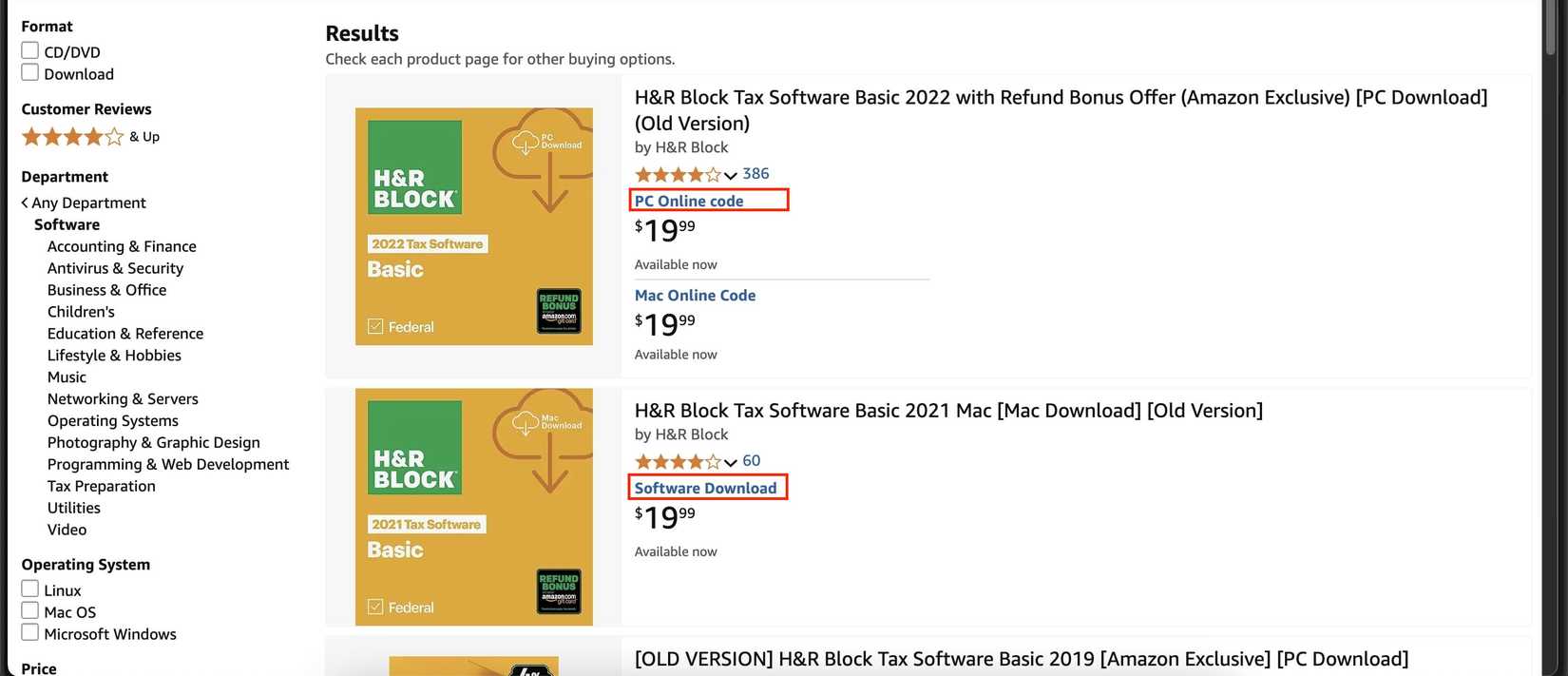1568x676 pixels.
Task: Expand the 2021 Mac product rating dropdown arrow
Action: (x=730, y=462)
